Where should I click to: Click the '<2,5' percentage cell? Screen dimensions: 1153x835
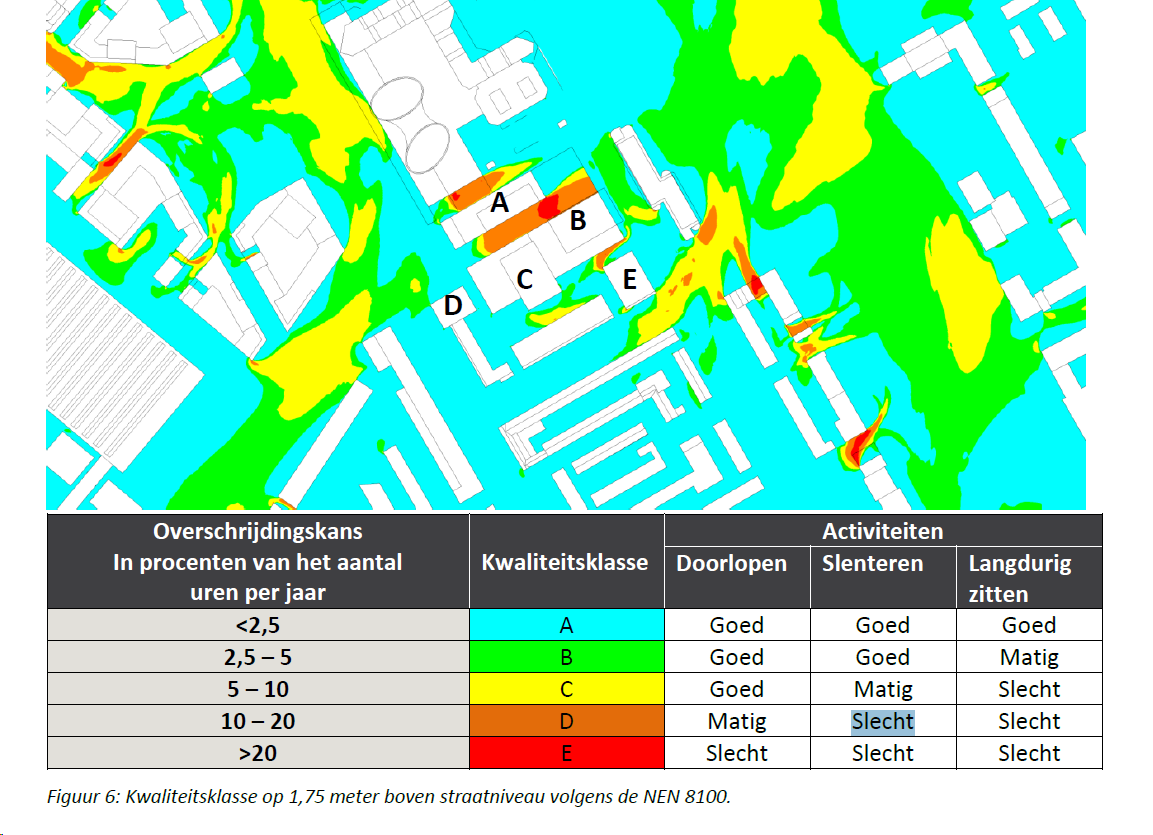click(258, 626)
